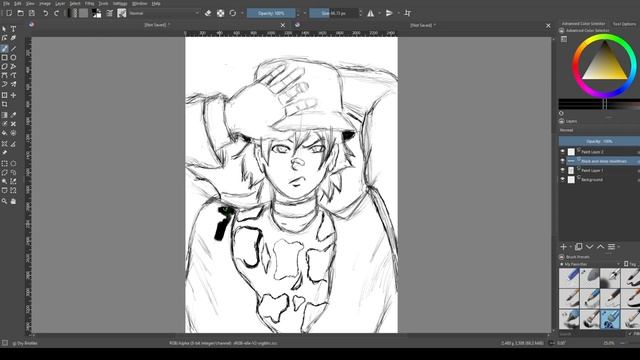Switch to the Tool Options tab
Screen dimensions: 640x360
[624, 24]
